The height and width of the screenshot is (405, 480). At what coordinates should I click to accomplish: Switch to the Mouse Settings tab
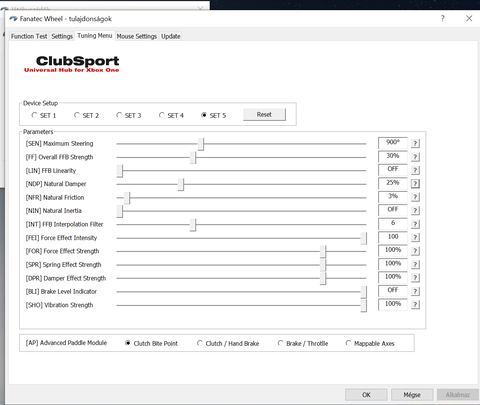click(x=137, y=36)
